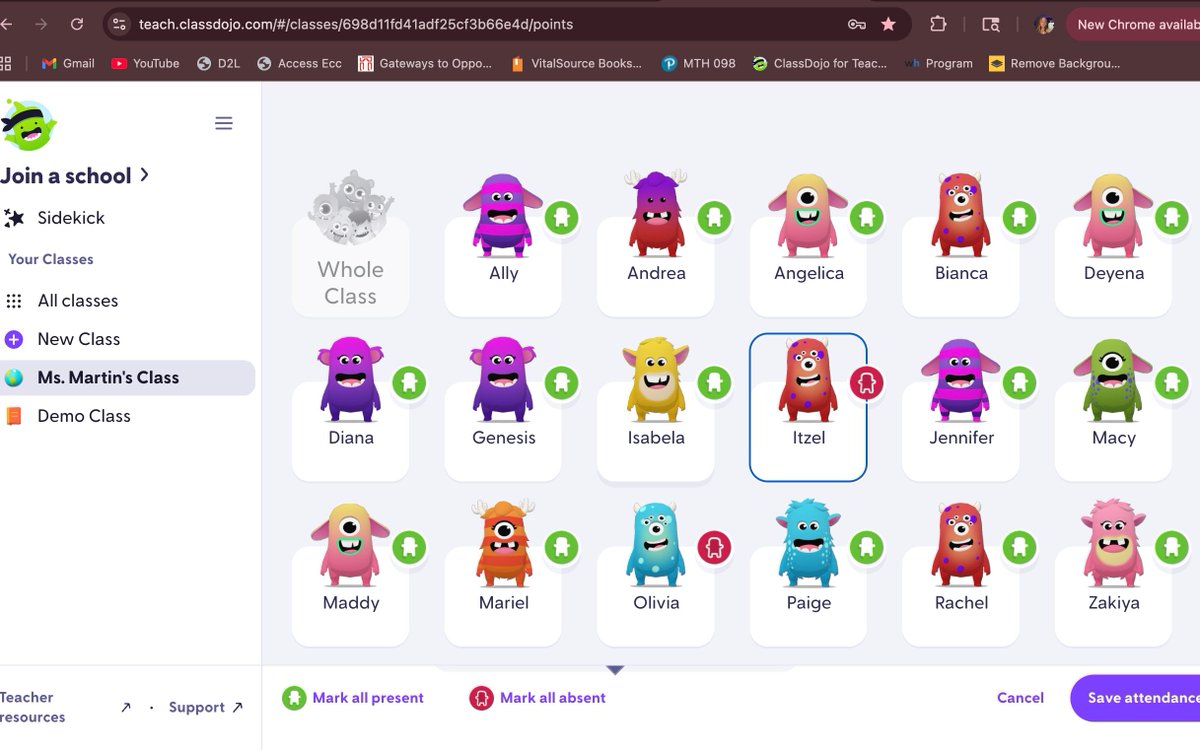This screenshot has height=750, width=1200.
Task: Select Mariel's orange monster avatar
Action: [503, 544]
